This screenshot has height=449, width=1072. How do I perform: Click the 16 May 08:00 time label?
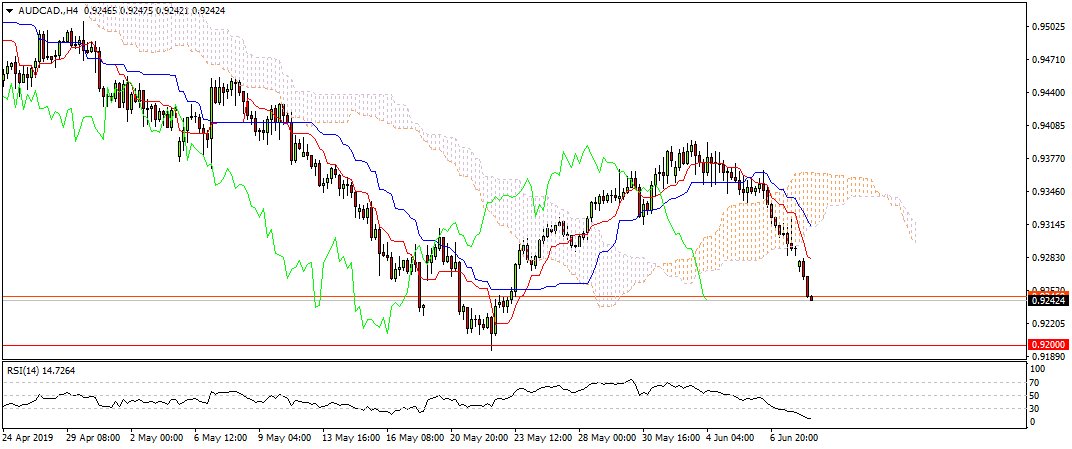tap(417, 438)
